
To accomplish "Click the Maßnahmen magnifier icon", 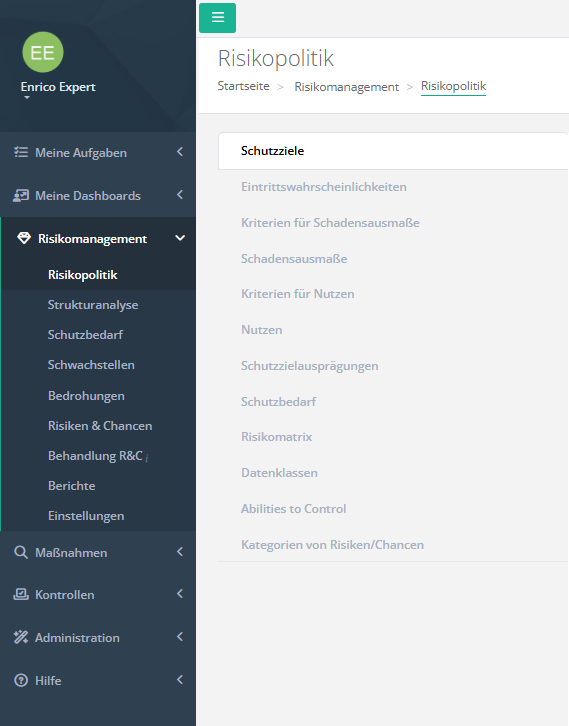I will point(21,552).
